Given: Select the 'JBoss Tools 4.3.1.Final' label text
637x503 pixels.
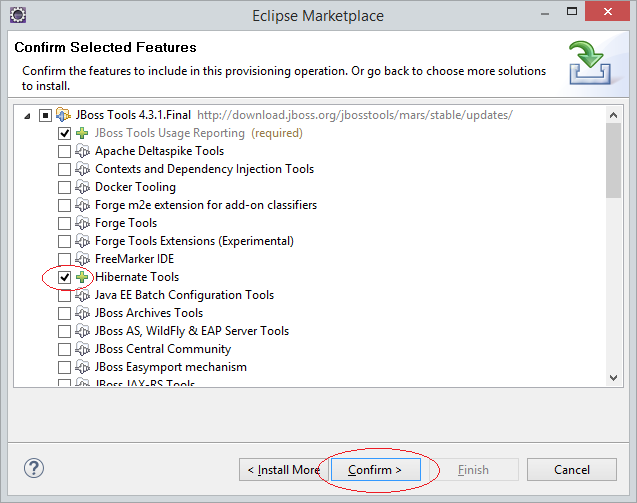Looking at the screenshot, I should [x=133, y=115].
